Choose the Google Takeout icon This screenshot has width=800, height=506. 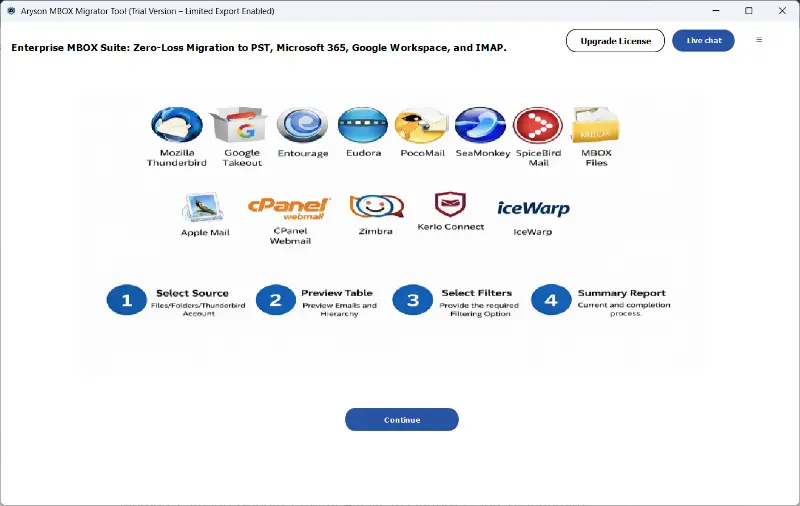point(240,125)
